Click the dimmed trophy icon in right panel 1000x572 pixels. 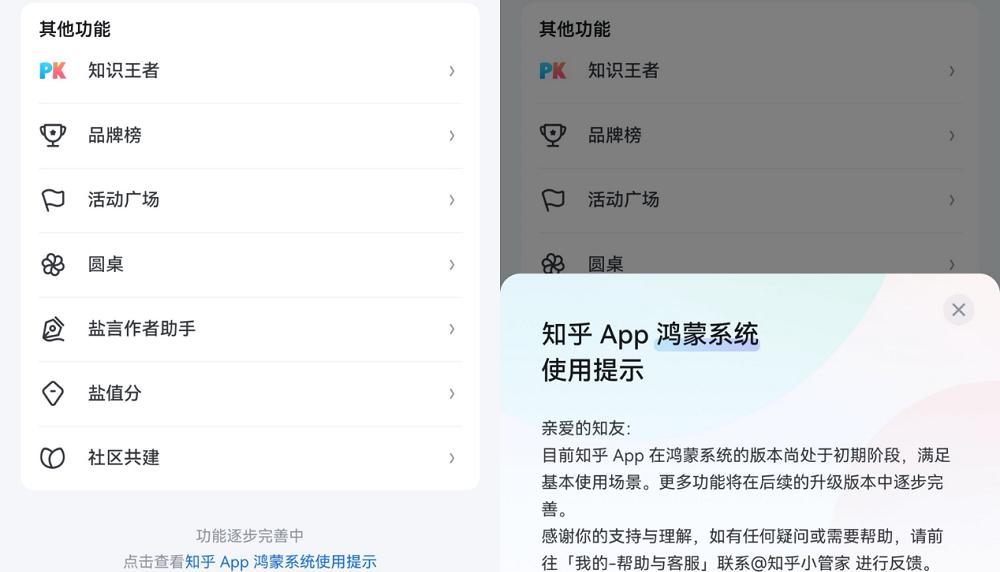pos(553,135)
